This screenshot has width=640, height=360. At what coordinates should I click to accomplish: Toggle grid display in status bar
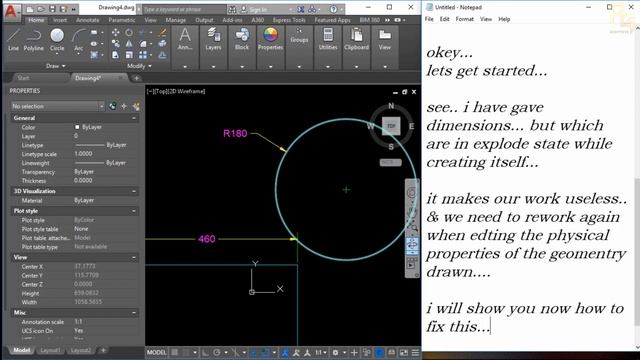pos(175,352)
